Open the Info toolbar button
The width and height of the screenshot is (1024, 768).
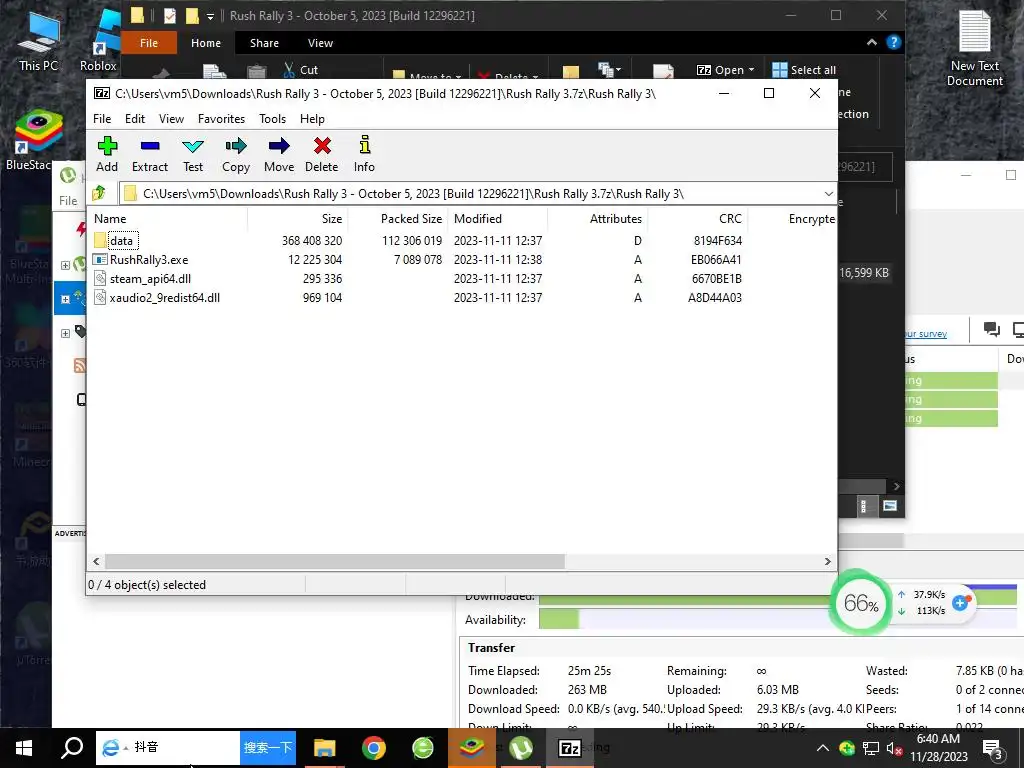(364, 154)
